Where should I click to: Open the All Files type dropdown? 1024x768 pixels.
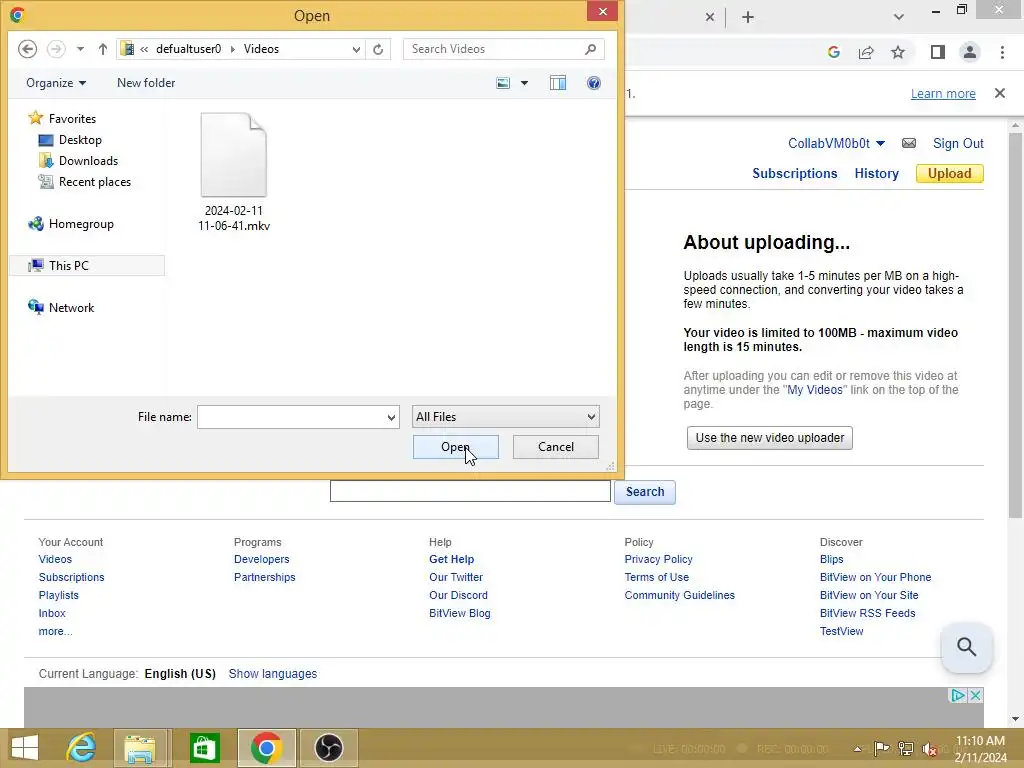505,417
